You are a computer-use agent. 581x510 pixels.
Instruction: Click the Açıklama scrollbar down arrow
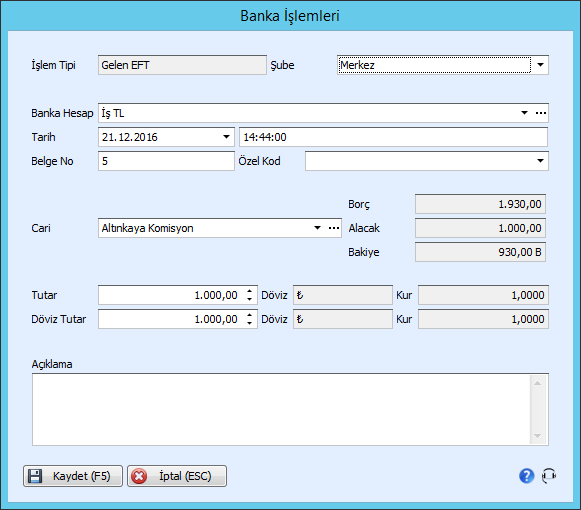[x=538, y=436]
